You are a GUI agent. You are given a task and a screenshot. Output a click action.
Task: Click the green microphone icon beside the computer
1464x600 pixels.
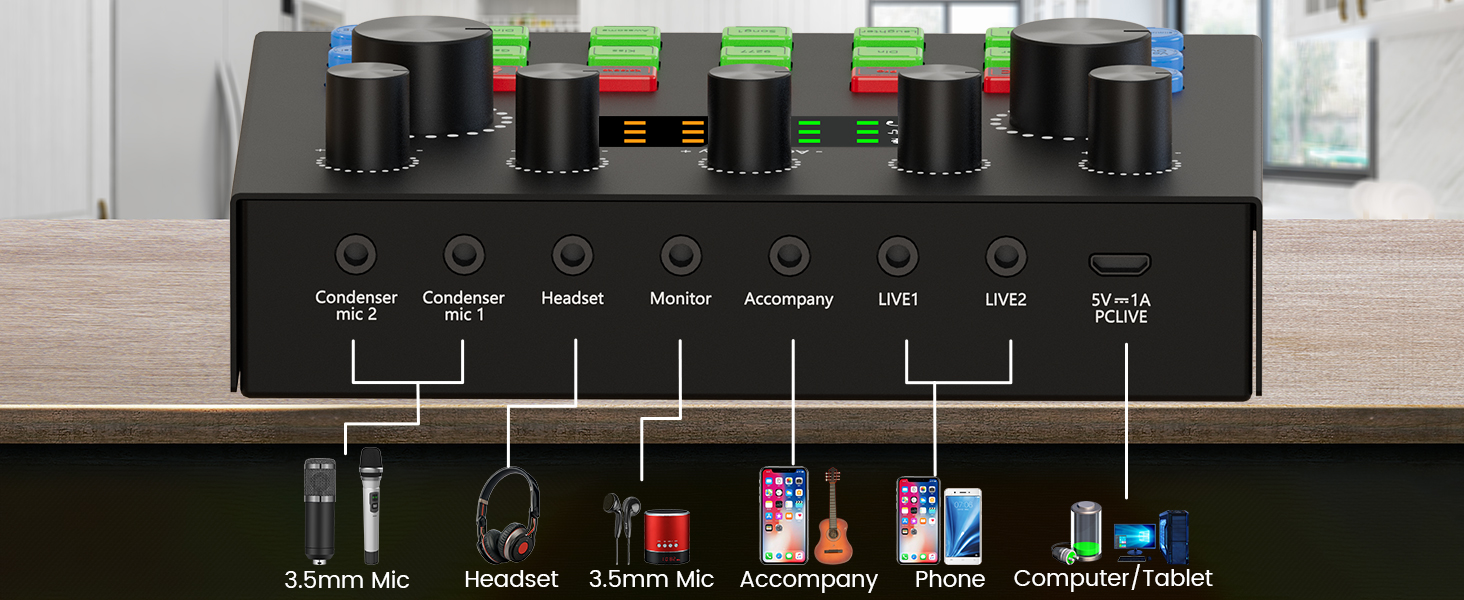tap(1078, 525)
